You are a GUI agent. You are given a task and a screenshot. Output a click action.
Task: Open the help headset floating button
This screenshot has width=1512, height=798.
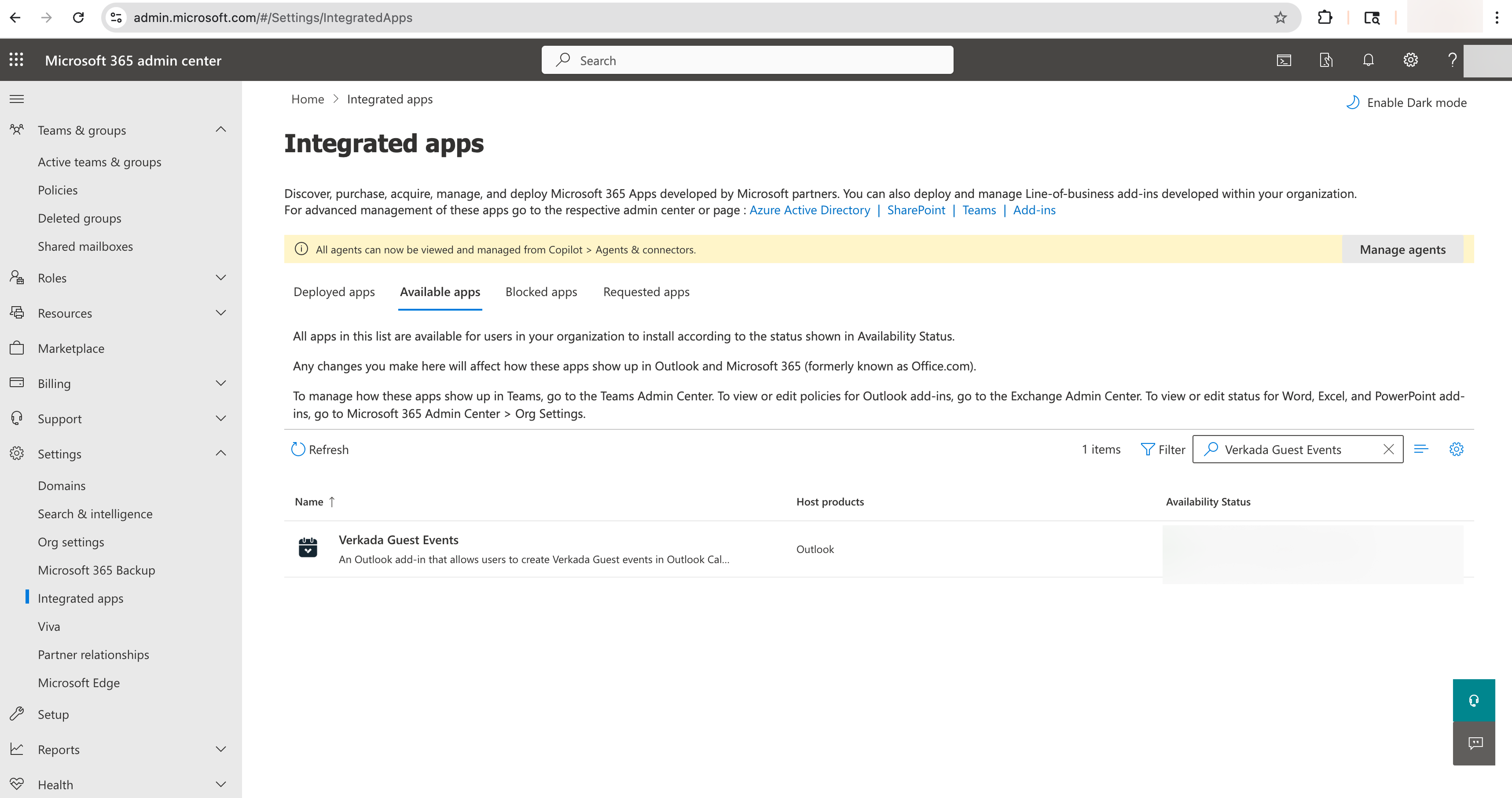click(x=1473, y=700)
